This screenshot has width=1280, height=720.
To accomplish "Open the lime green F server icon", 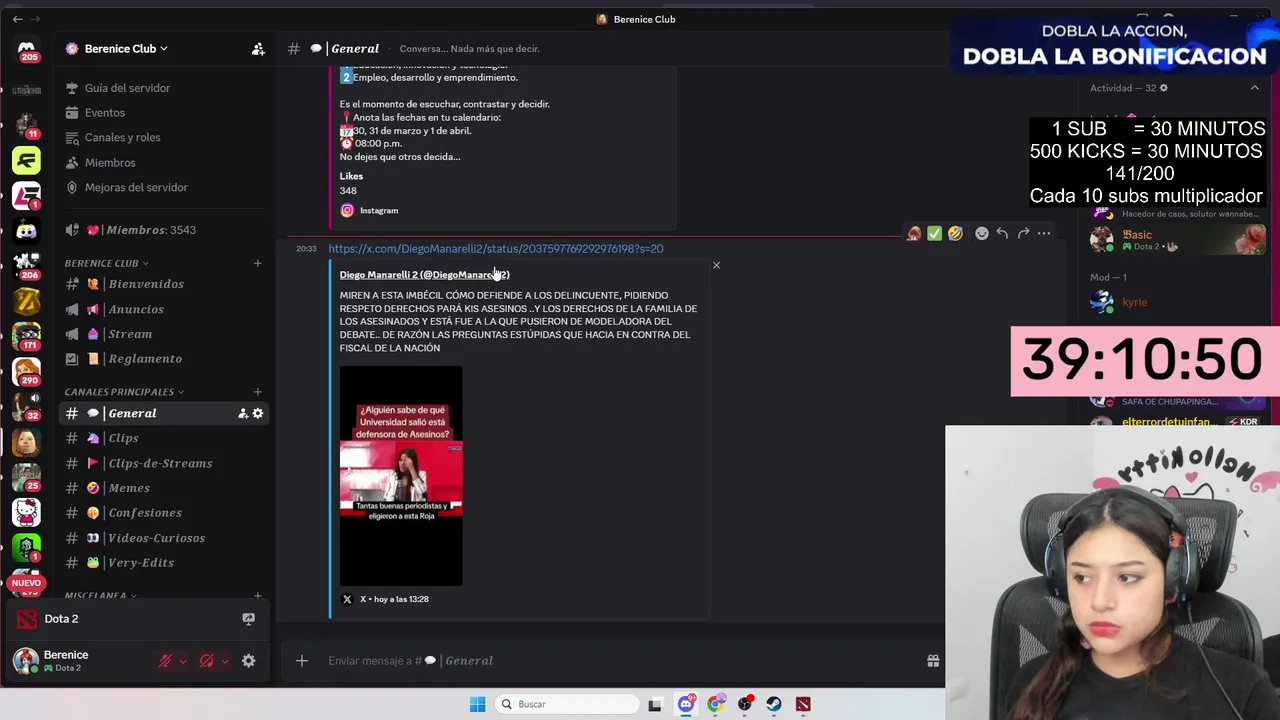I will 27,160.
